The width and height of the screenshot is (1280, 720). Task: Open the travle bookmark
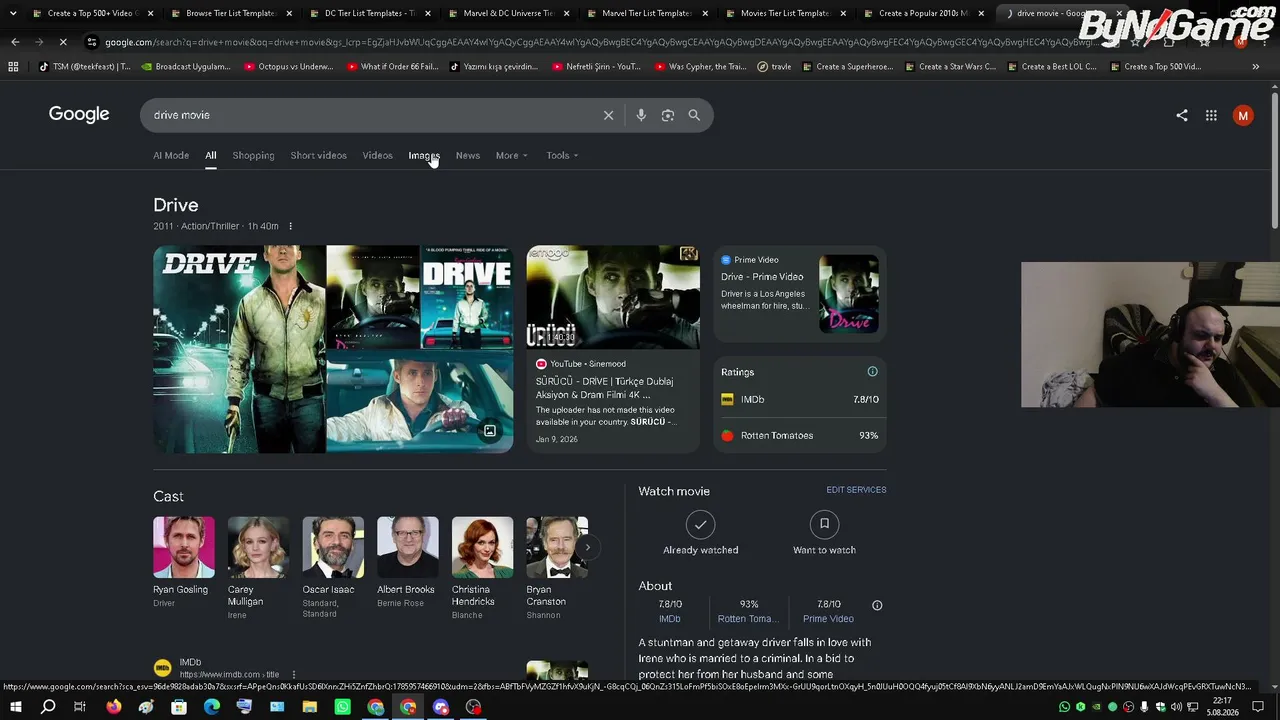tap(774, 67)
